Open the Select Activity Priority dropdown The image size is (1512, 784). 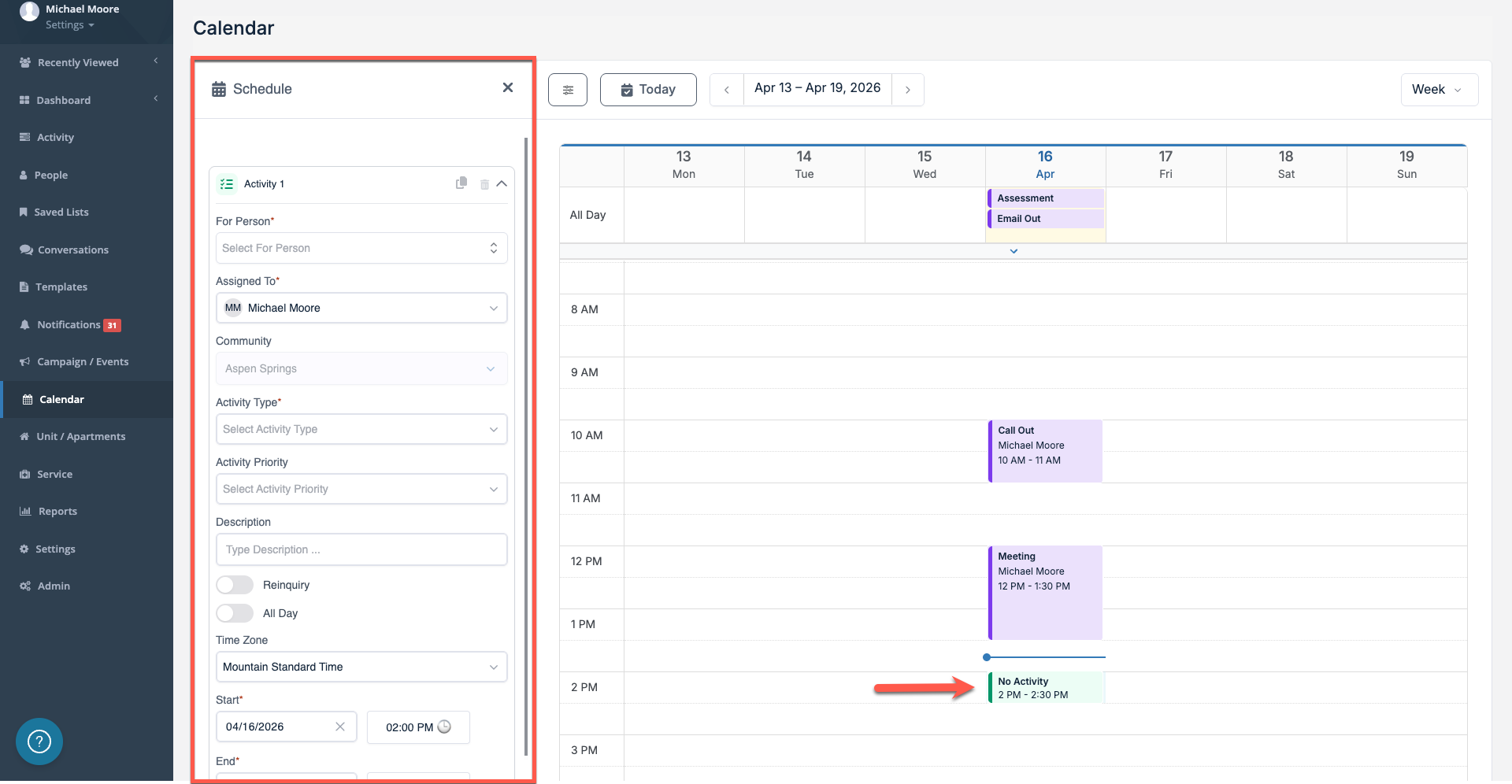(361, 489)
